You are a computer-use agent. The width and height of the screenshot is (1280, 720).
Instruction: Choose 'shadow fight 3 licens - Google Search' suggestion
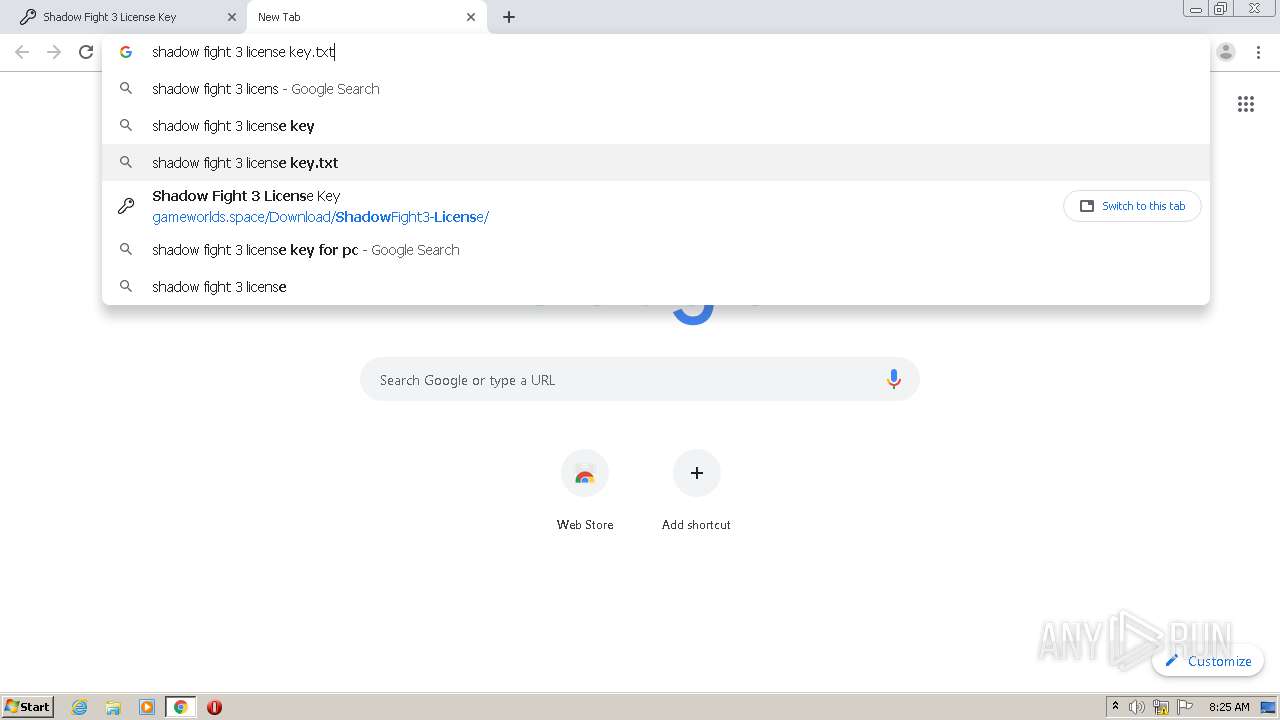(656, 89)
